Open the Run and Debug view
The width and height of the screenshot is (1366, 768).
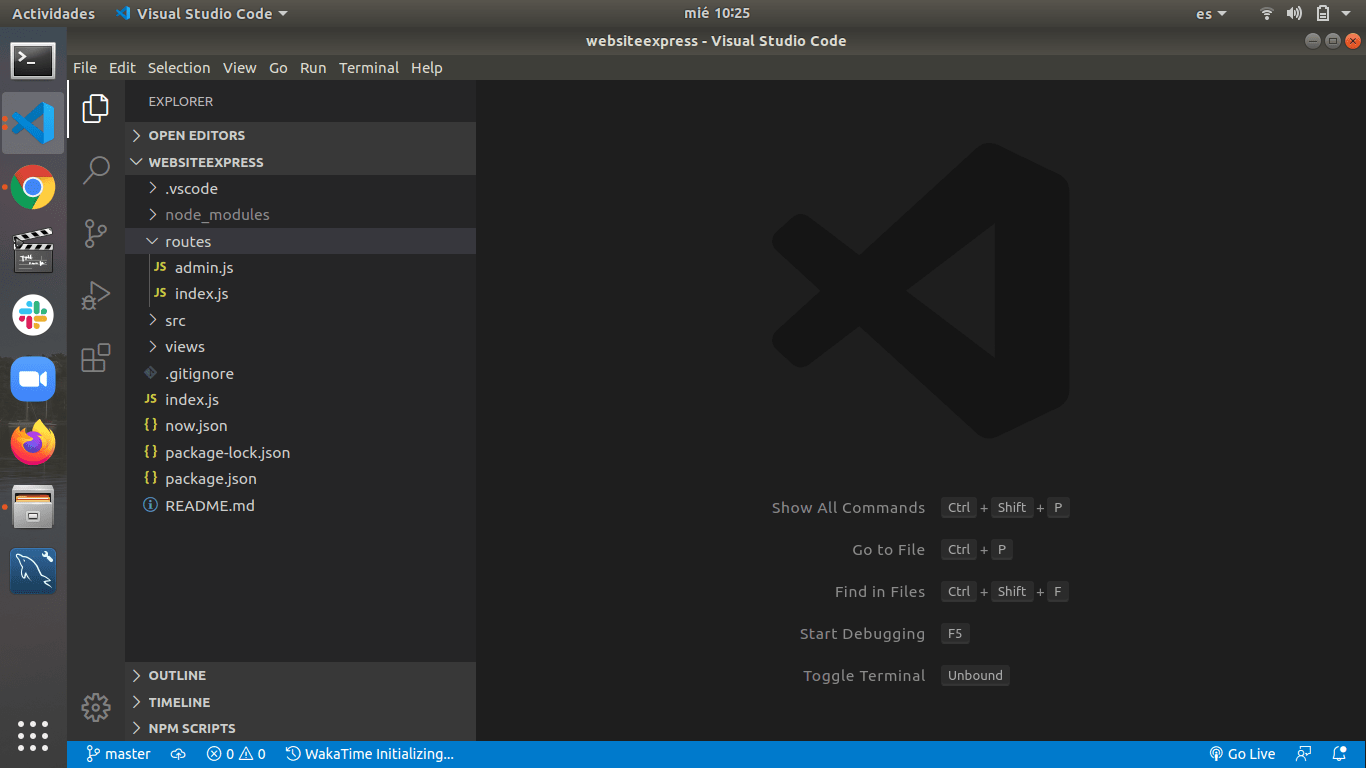96,295
